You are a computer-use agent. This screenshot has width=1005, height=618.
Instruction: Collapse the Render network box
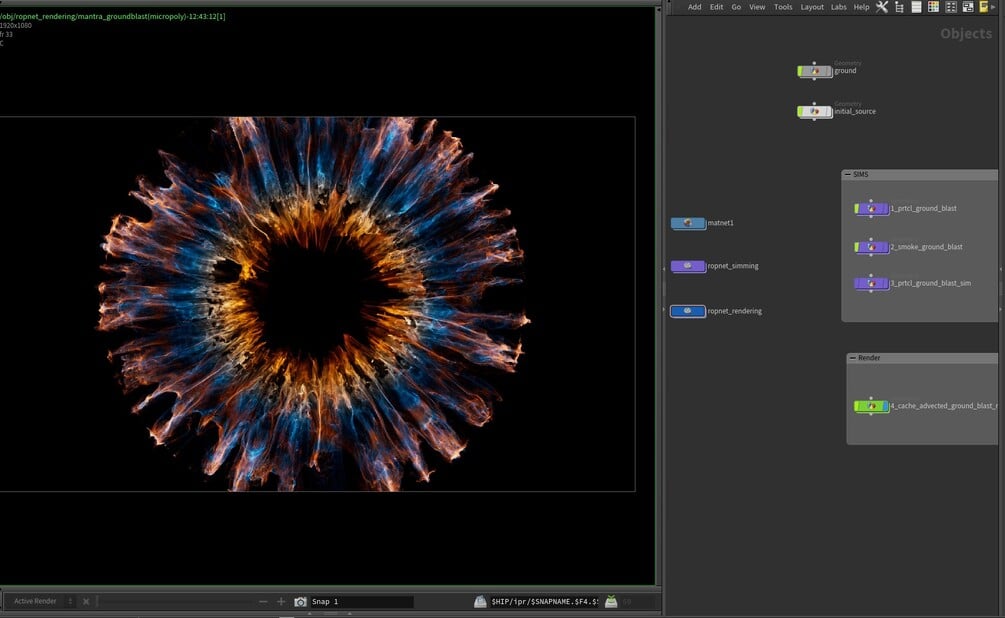[852, 358]
